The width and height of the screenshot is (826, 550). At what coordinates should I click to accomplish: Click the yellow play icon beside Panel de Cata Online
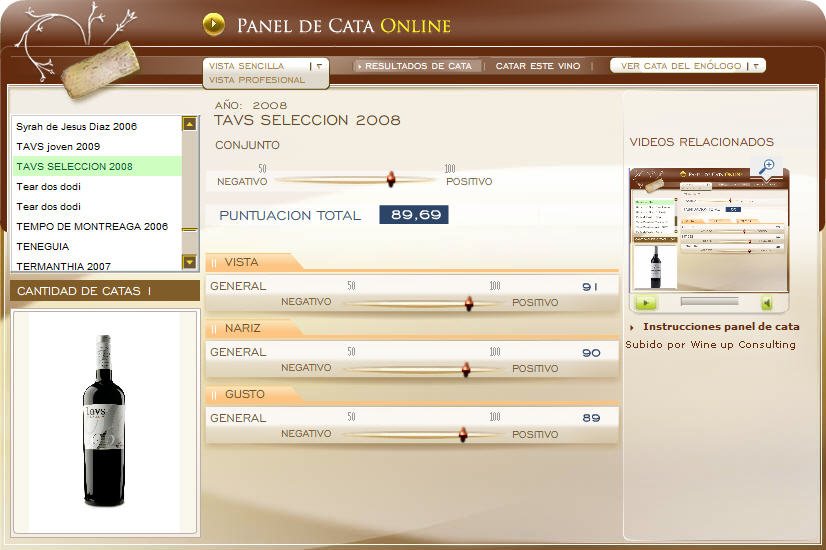213,24
